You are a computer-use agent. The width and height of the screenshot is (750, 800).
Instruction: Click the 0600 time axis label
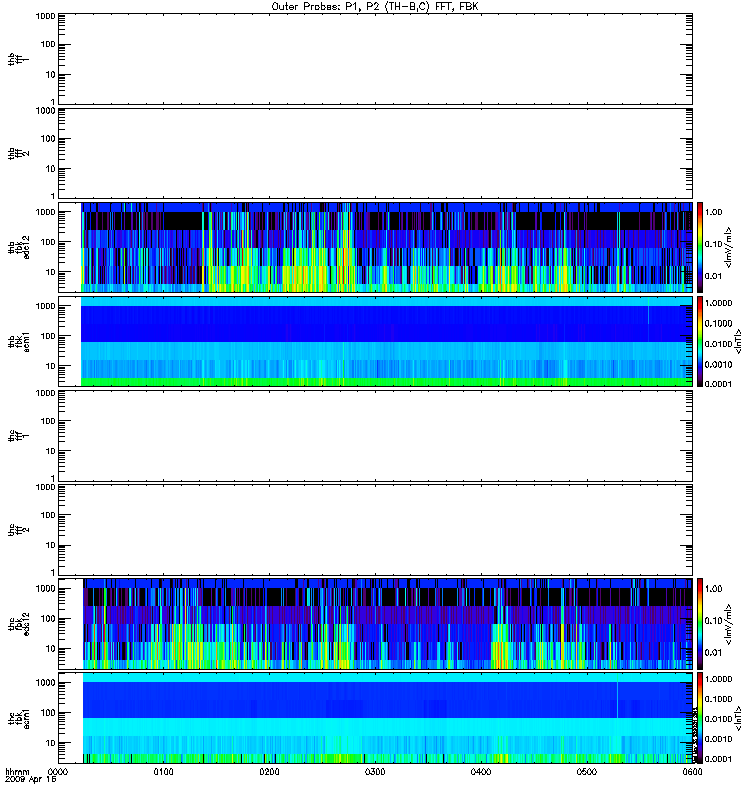click(x=692, y=772)
